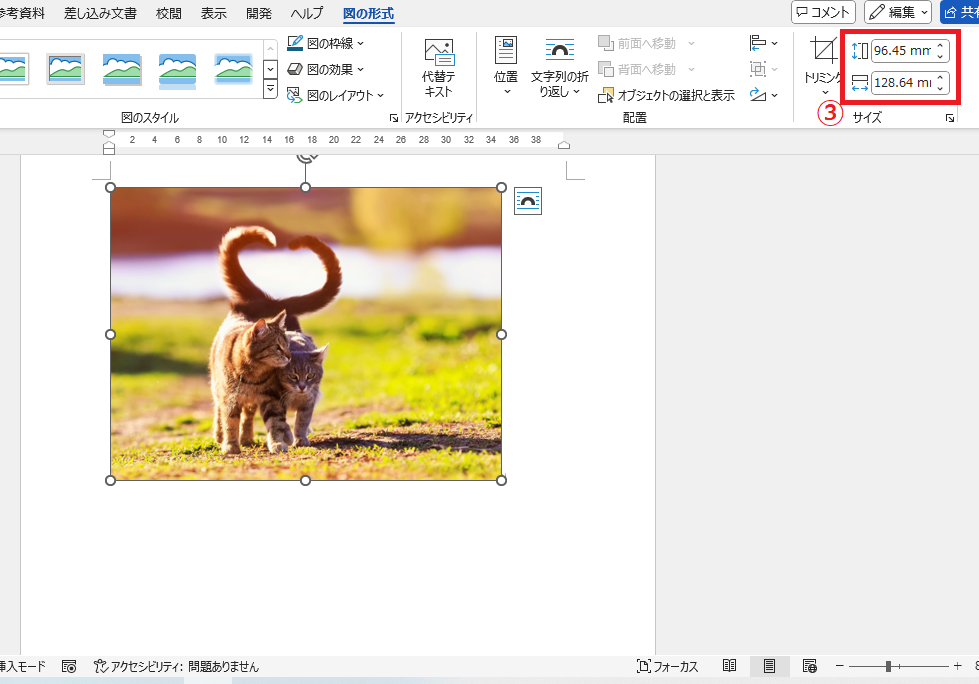Expand the picture styles gallery
This screenshot has height=684, width=979.
tap(270, 90)
